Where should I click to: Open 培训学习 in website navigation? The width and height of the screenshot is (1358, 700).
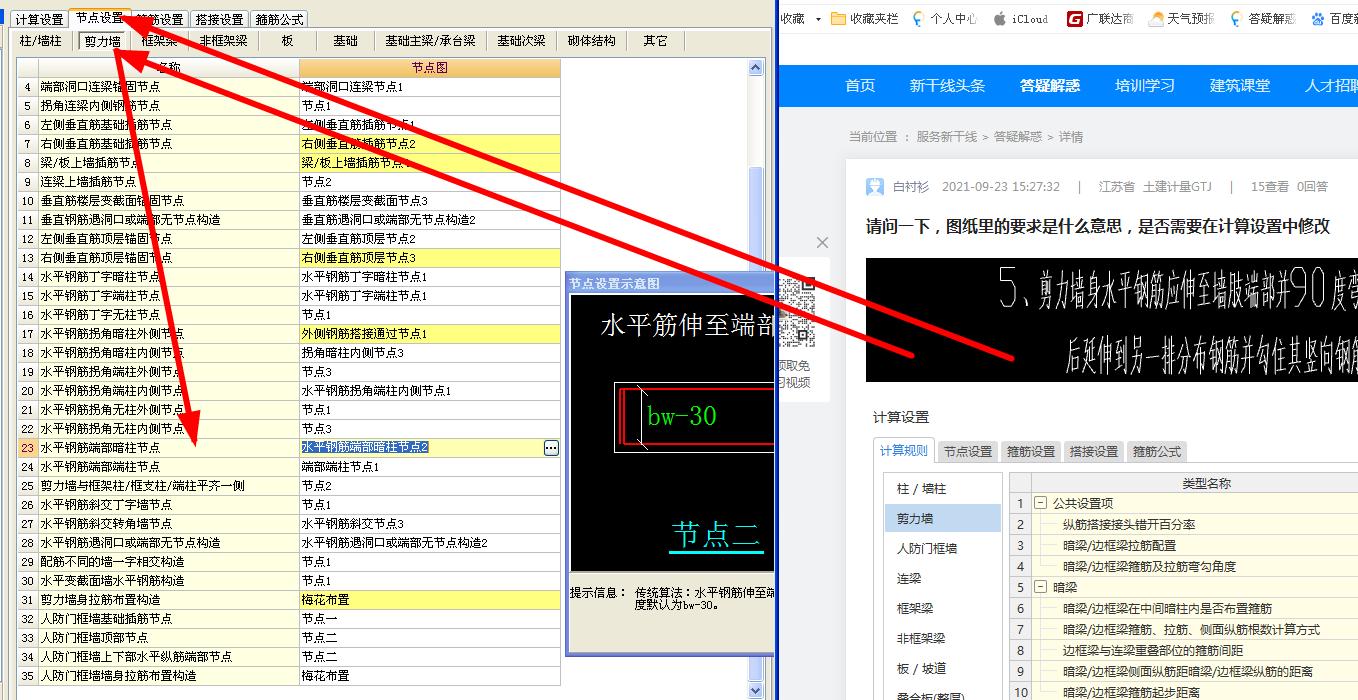1145,86
